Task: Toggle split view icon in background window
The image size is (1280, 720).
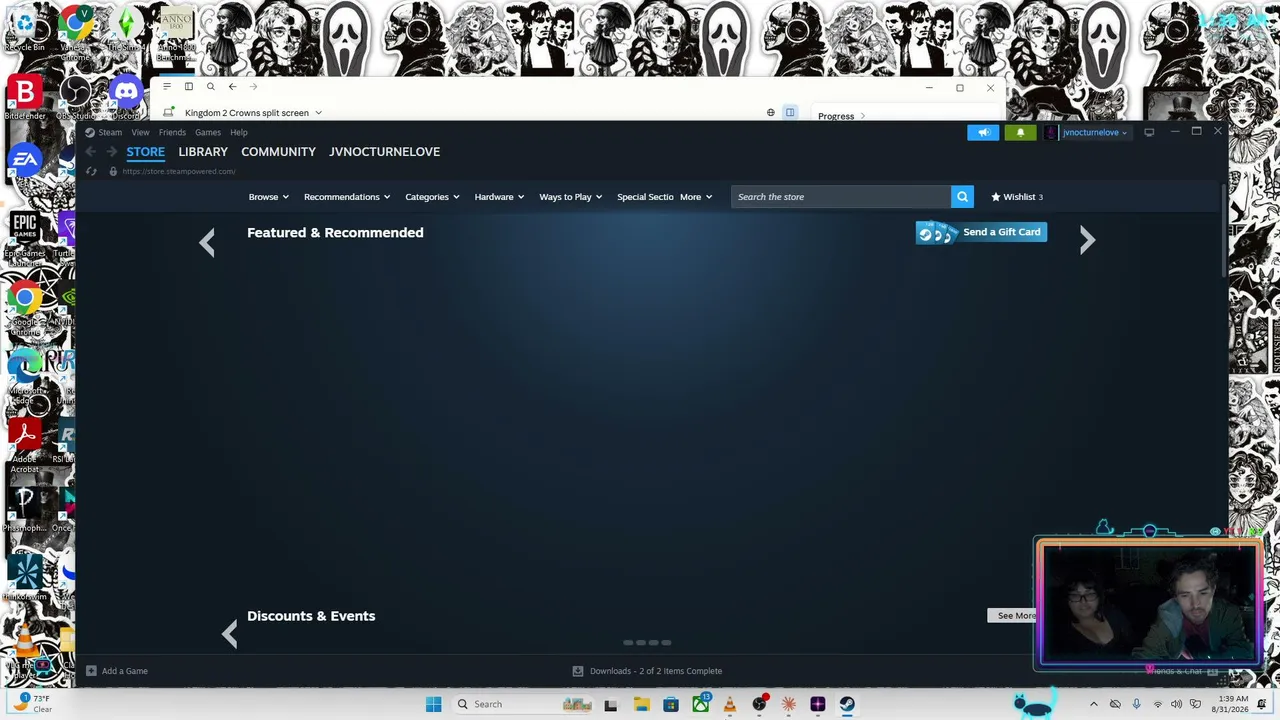Action: [790, 113]
